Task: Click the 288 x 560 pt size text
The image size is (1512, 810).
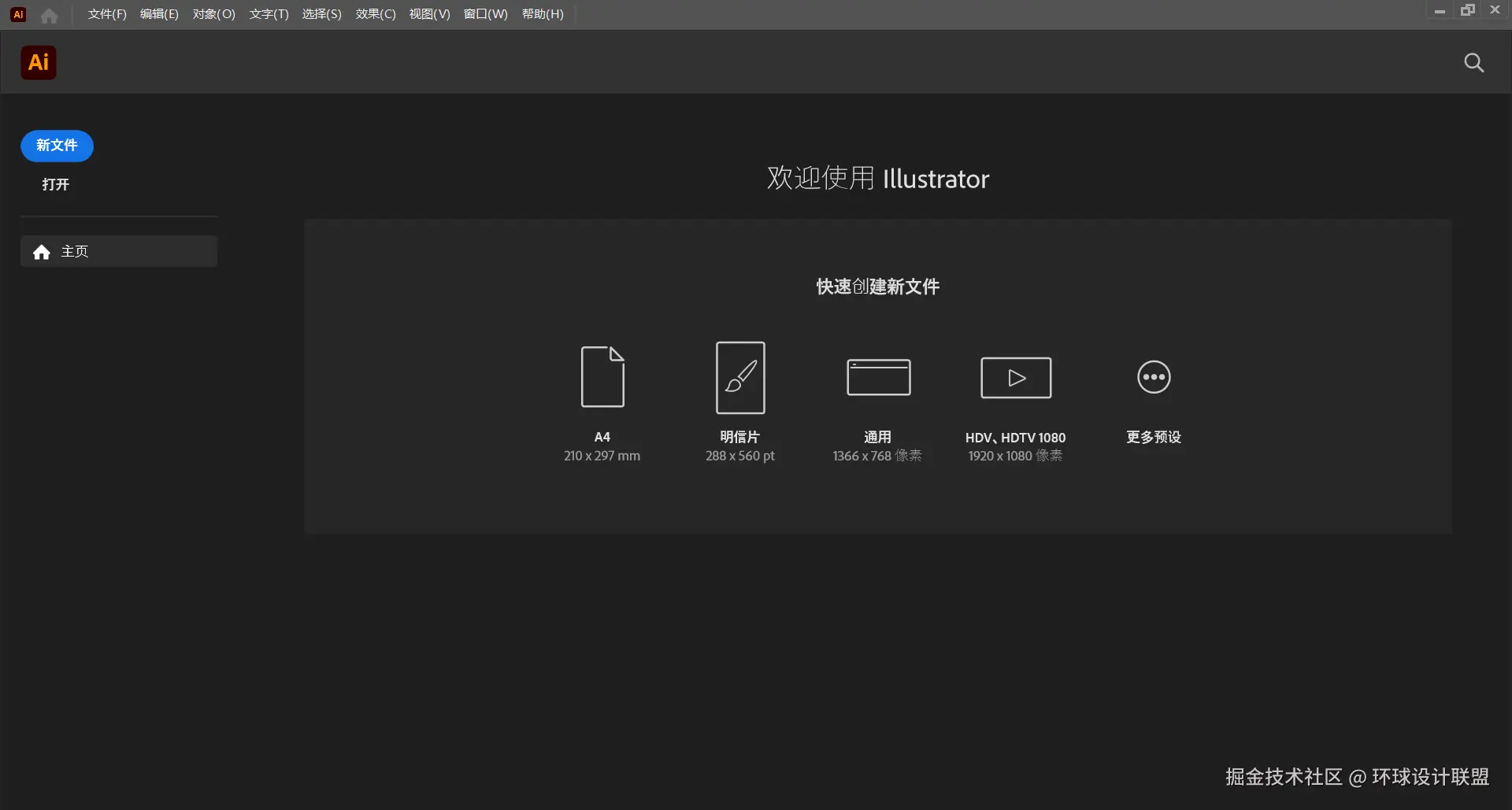Action: (x=740, y=456)
